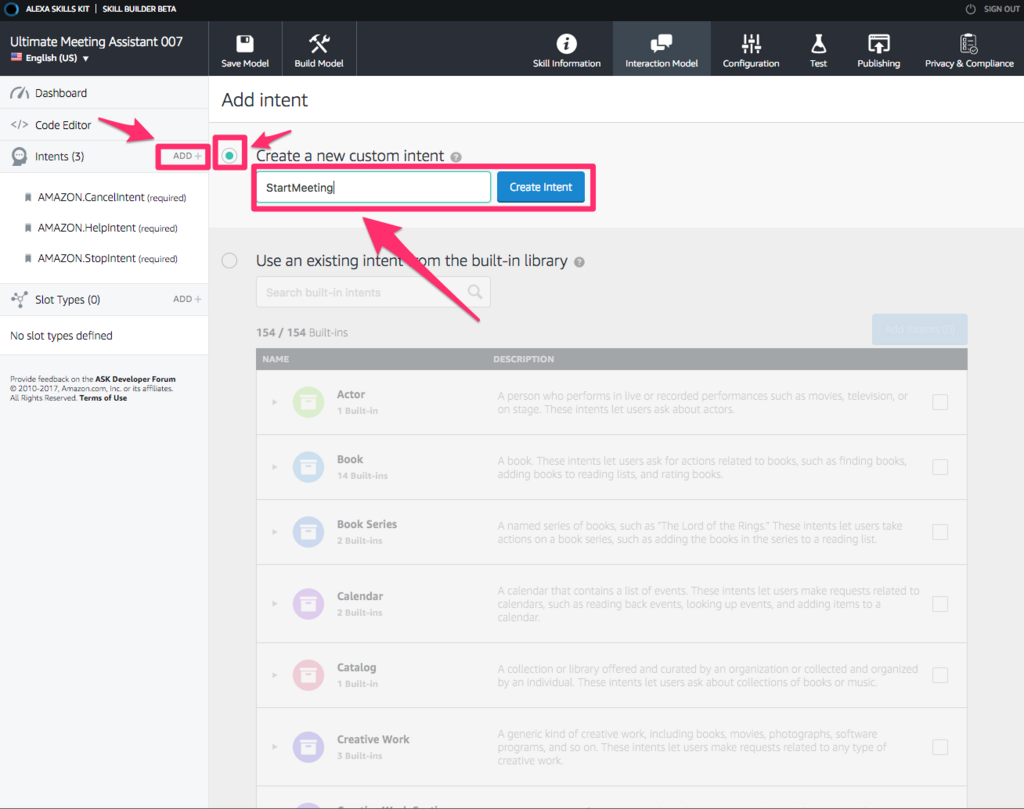Click the Slot Types nodes icon
Screen dimensions: 1024x809
(19, 299)
